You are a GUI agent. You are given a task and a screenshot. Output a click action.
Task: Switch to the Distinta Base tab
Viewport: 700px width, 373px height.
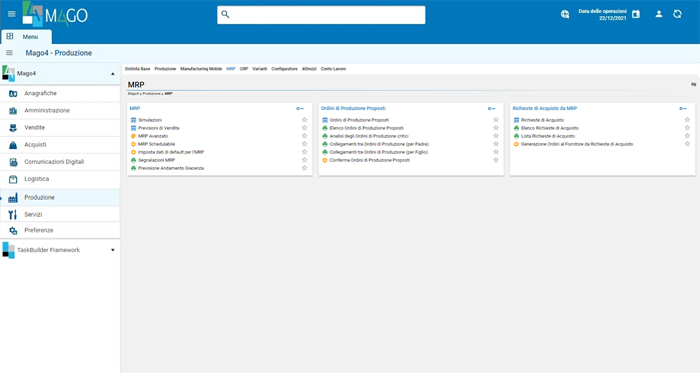pos(138,69)
